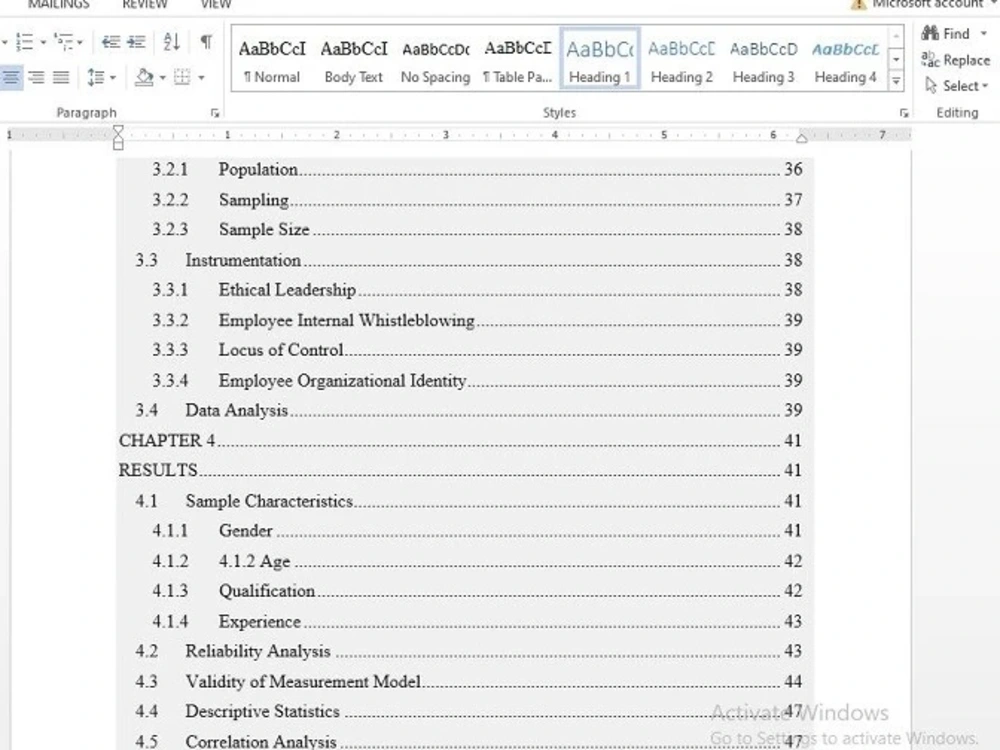Image resolution: width=1000 pixels, height=750 pixels.
Task: Switch to the REVIEW ribbon tab
Action: click(x=144, y=4)
